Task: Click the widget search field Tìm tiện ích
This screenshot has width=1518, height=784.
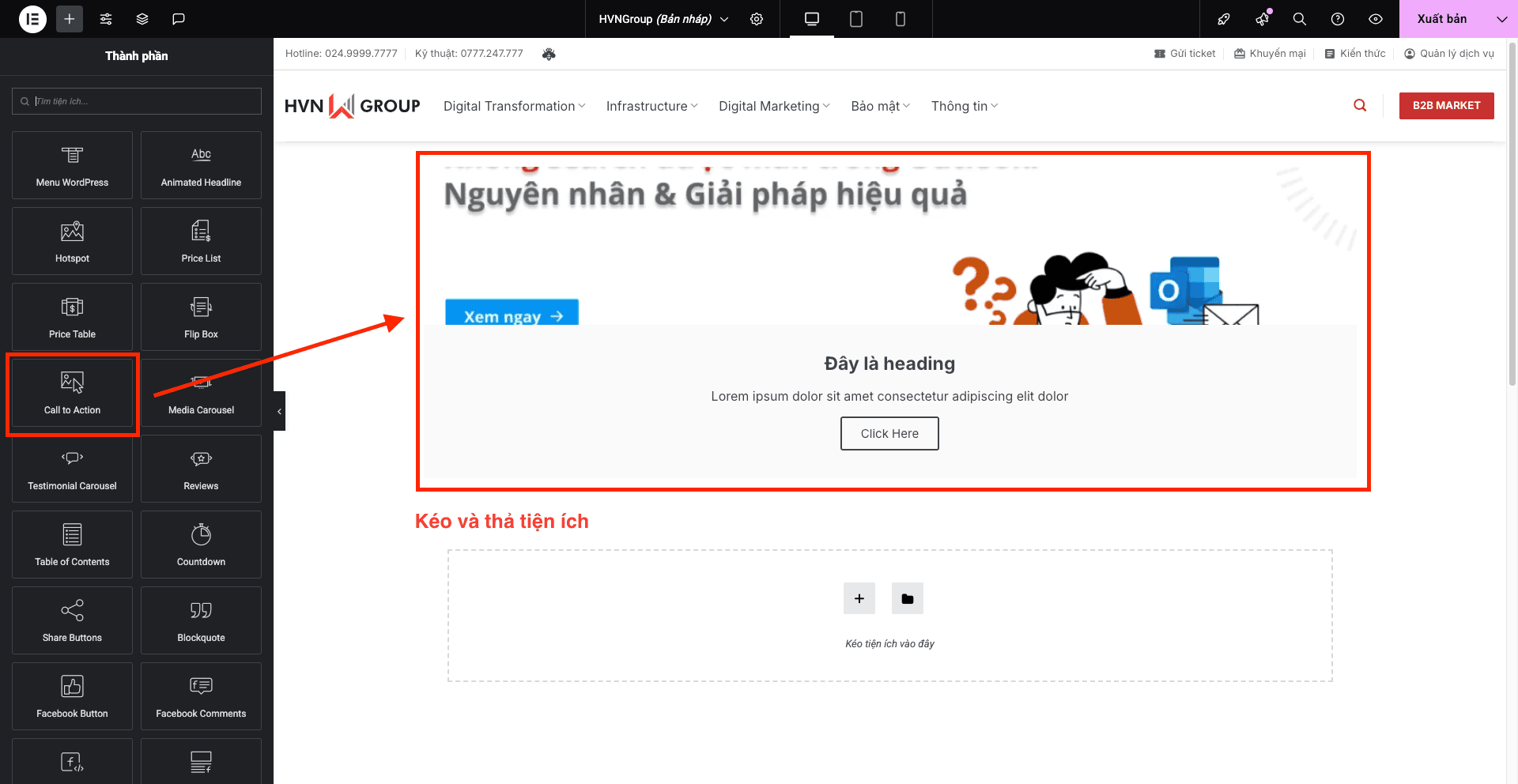Action: coord(136,100)
